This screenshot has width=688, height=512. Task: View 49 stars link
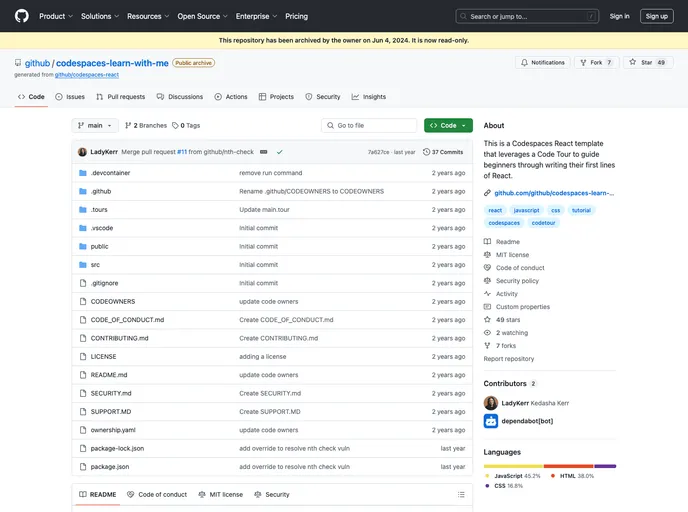(508, 320)
